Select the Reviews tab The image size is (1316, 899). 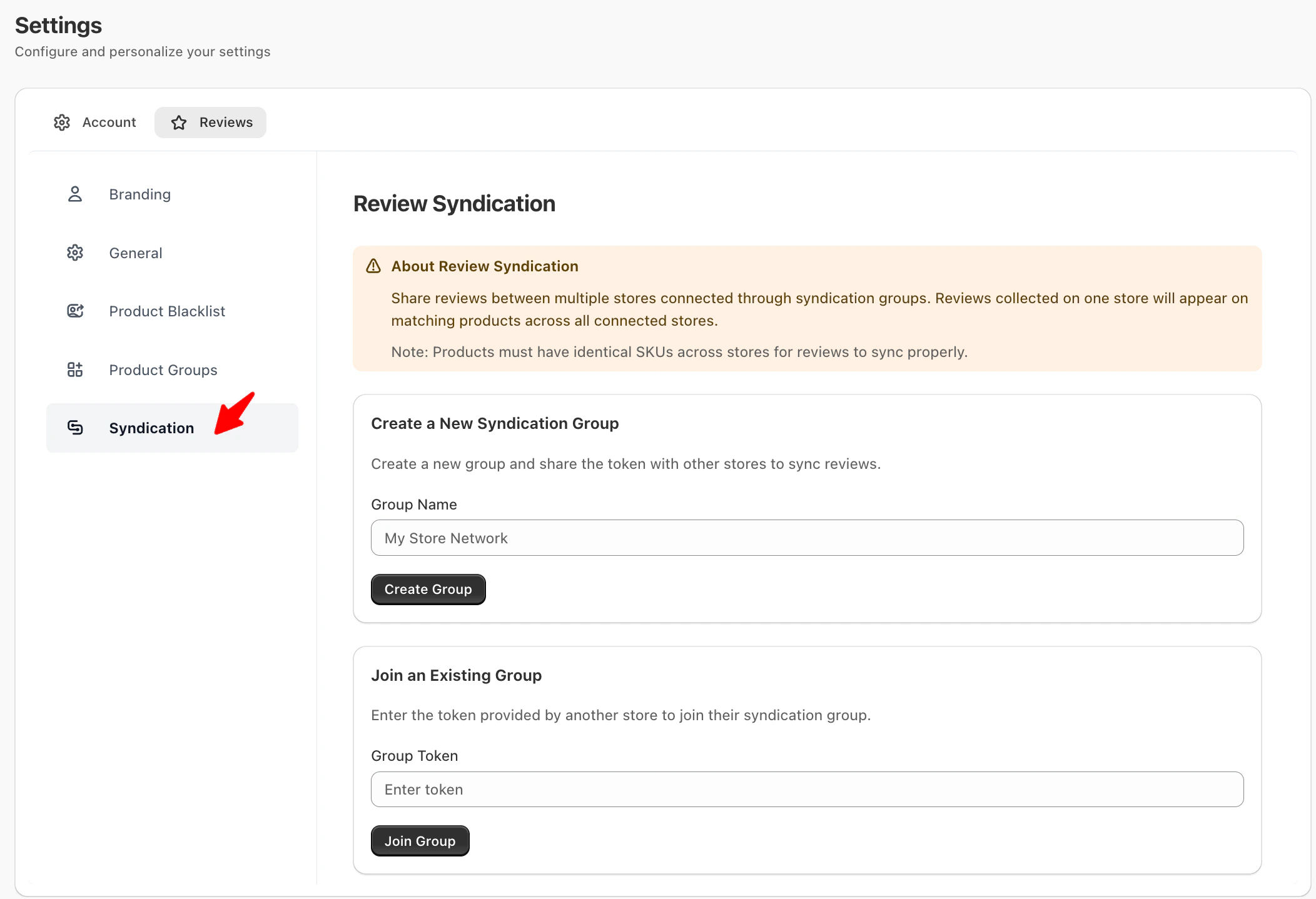211,123
